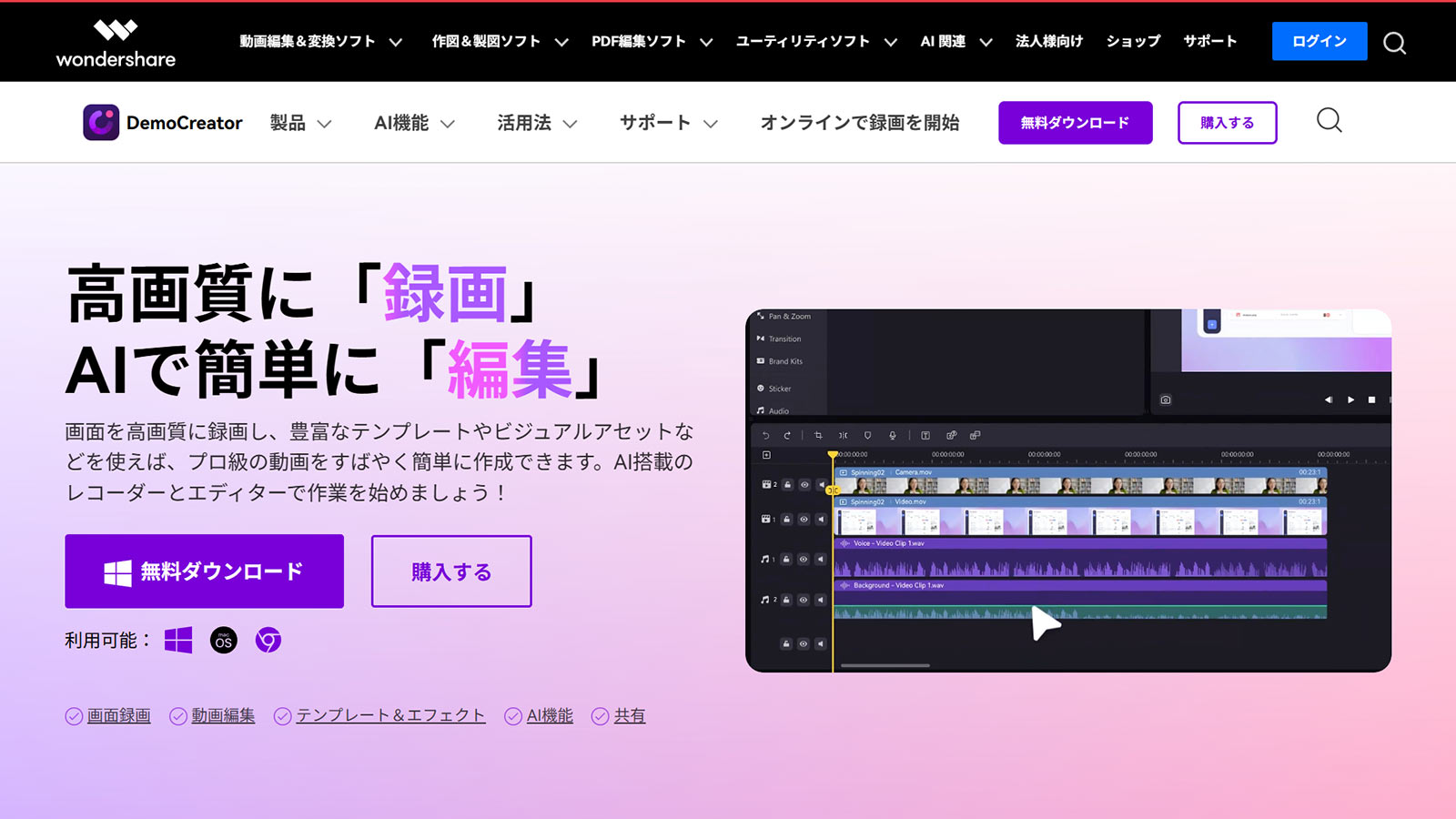The width and height of the screenshot is (1456, 819).
Task: Click the preview stop button
Action: tap(1372, 399)
